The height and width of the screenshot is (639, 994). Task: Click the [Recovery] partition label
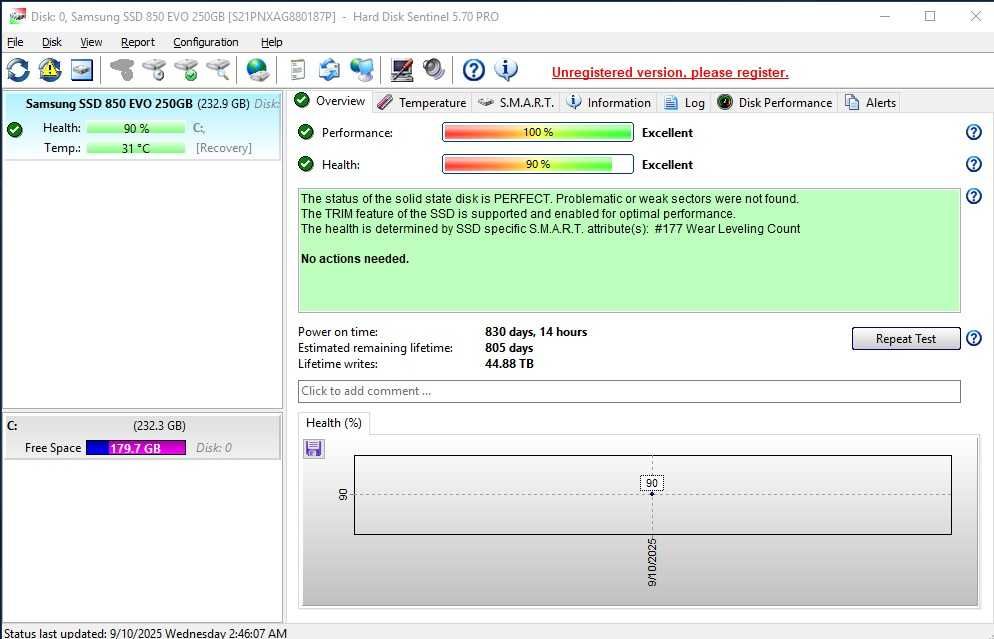(224, 148)
